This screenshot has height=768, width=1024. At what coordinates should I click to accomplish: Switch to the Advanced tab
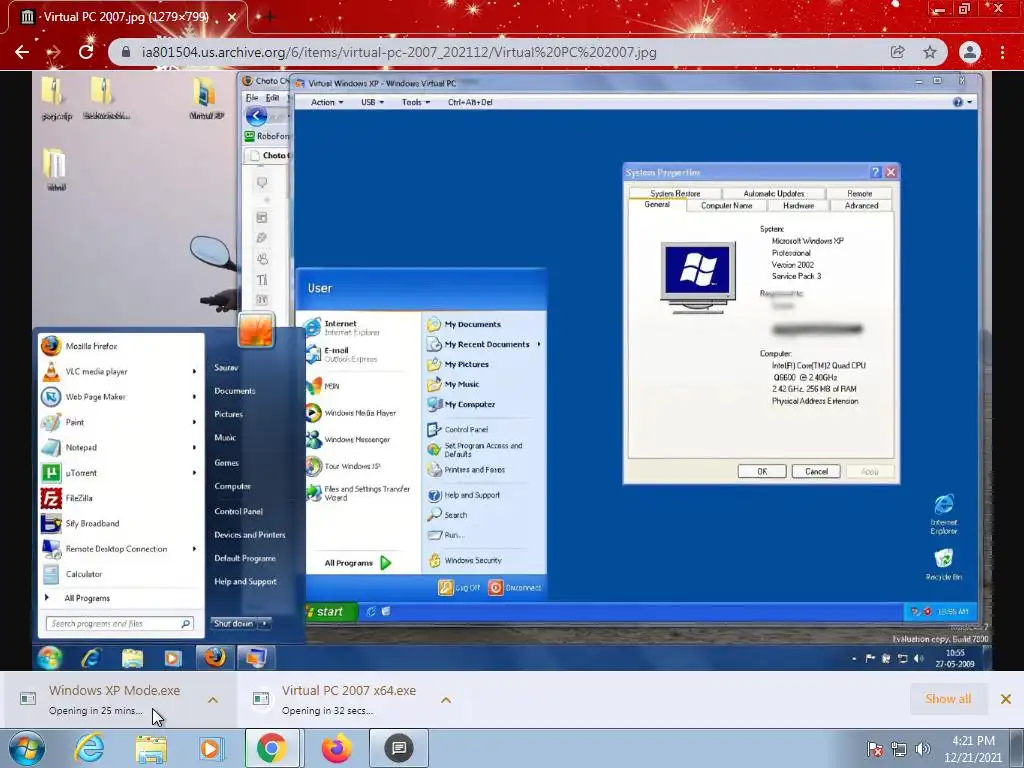click(861, 206)
